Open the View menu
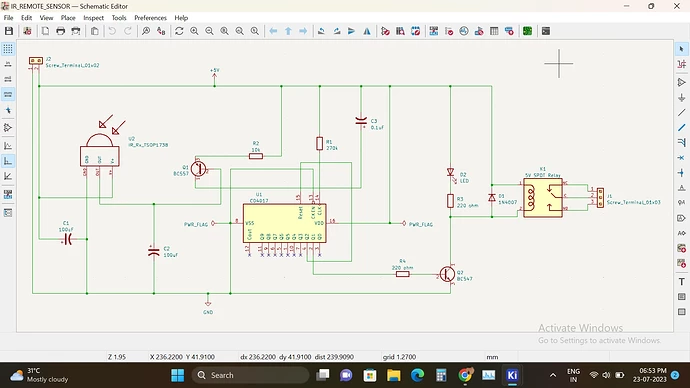Image resolution: width=690 pixels, height=388 pixels. pos(46,18)
